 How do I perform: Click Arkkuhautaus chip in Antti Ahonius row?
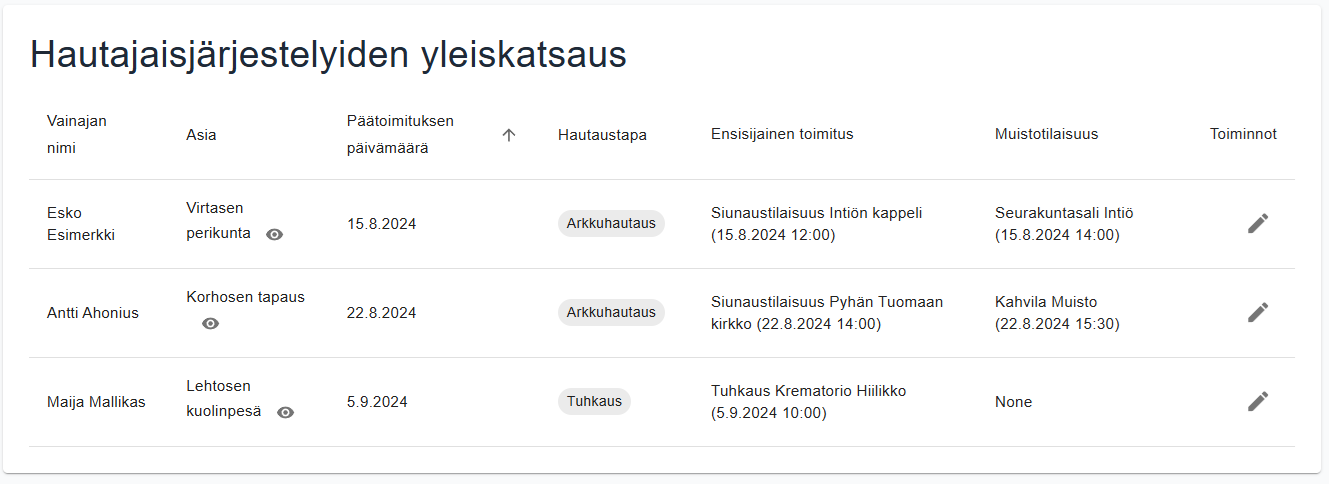point(611,313)
